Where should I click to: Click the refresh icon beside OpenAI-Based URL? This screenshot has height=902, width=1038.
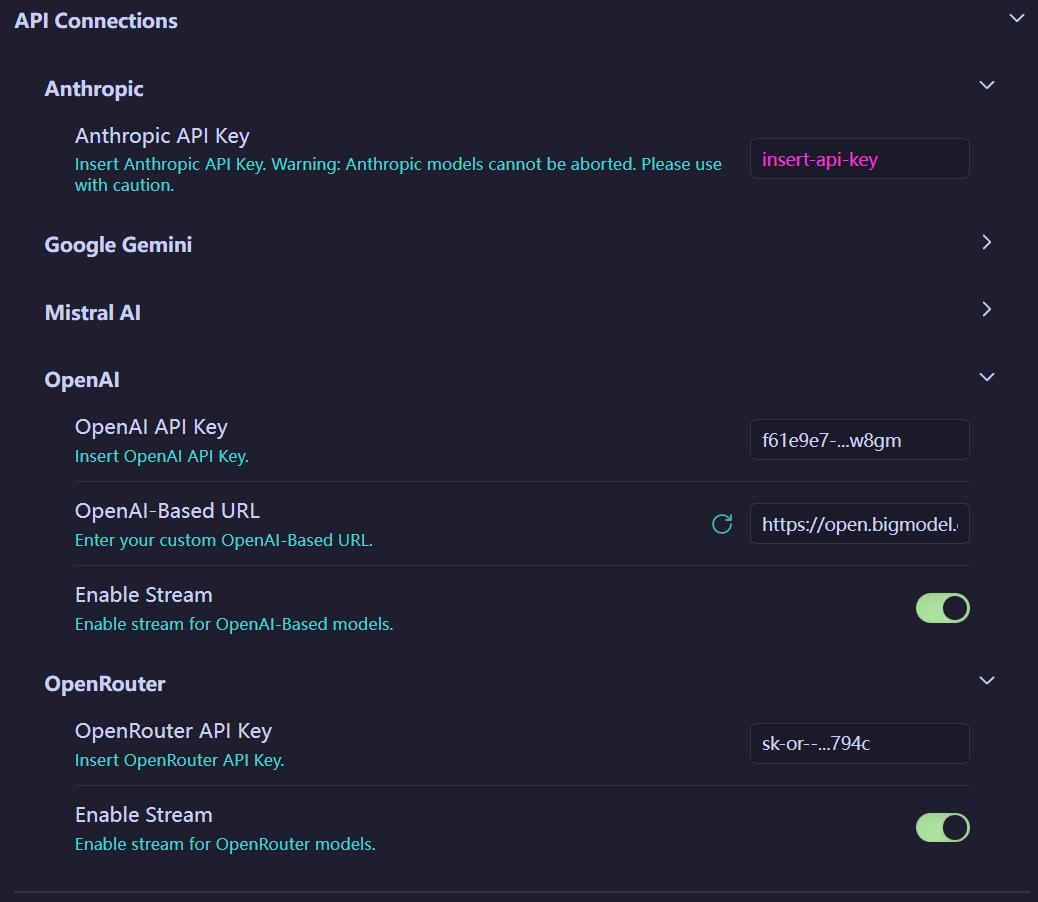[x=722, y=524]
